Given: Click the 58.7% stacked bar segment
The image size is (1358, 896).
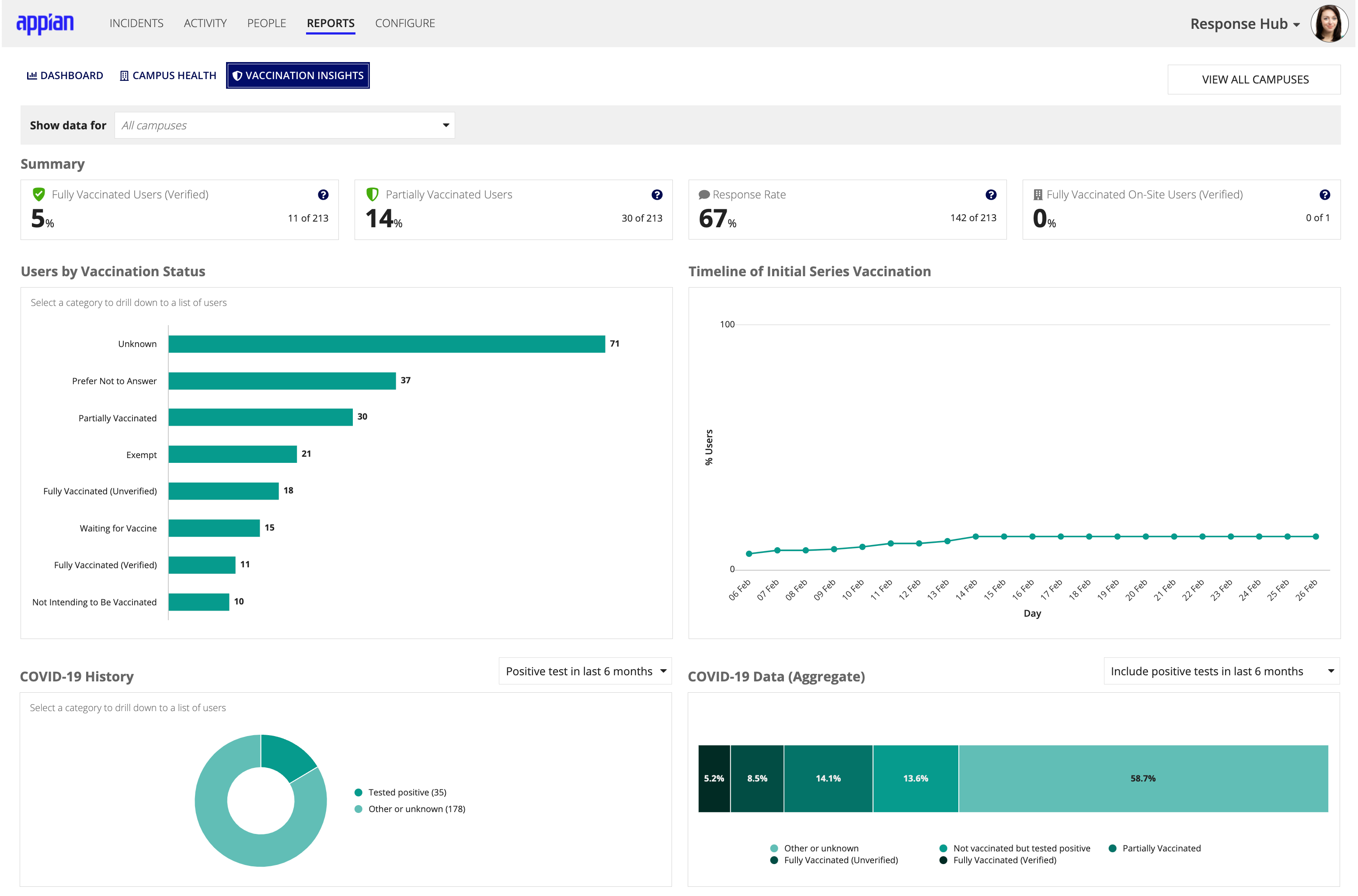Looking at the screenshot, I should pos(1143,778).
